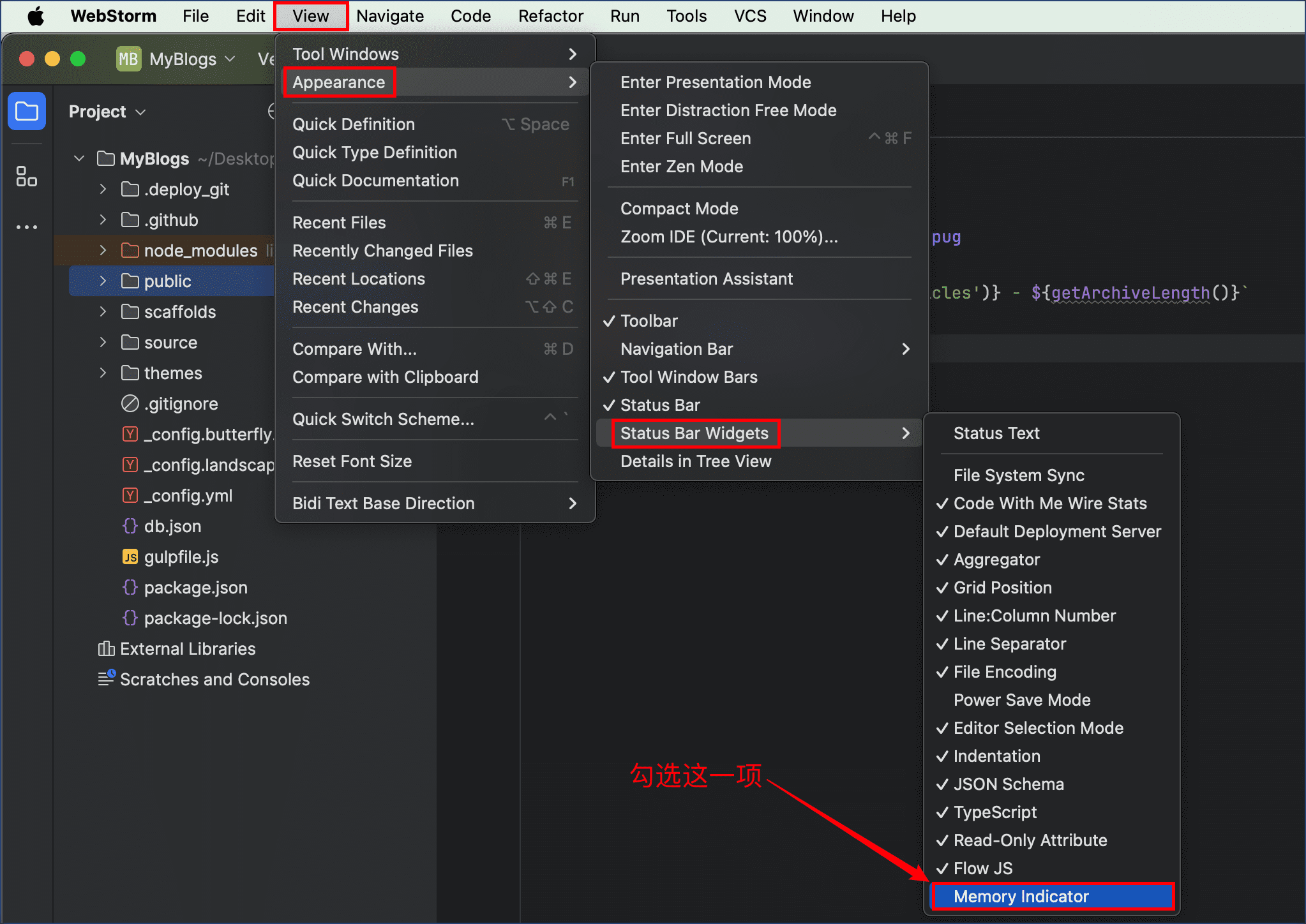This screenshot has width=1306, height=924.
Task: Toggle the Status Bar option
Action: tap(759, 405)
